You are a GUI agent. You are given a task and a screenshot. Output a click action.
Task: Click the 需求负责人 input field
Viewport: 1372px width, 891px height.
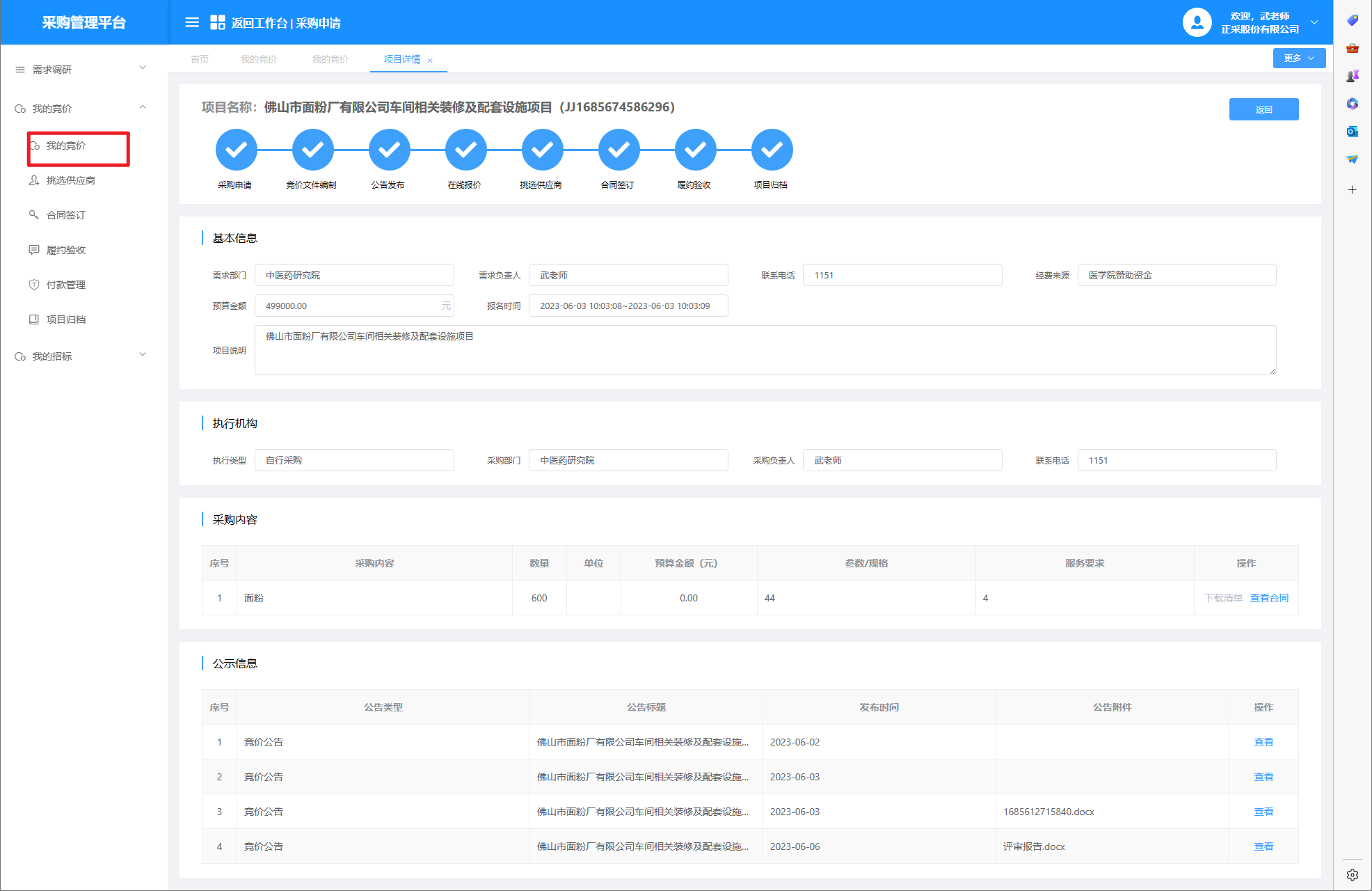[x=628, y=275]
